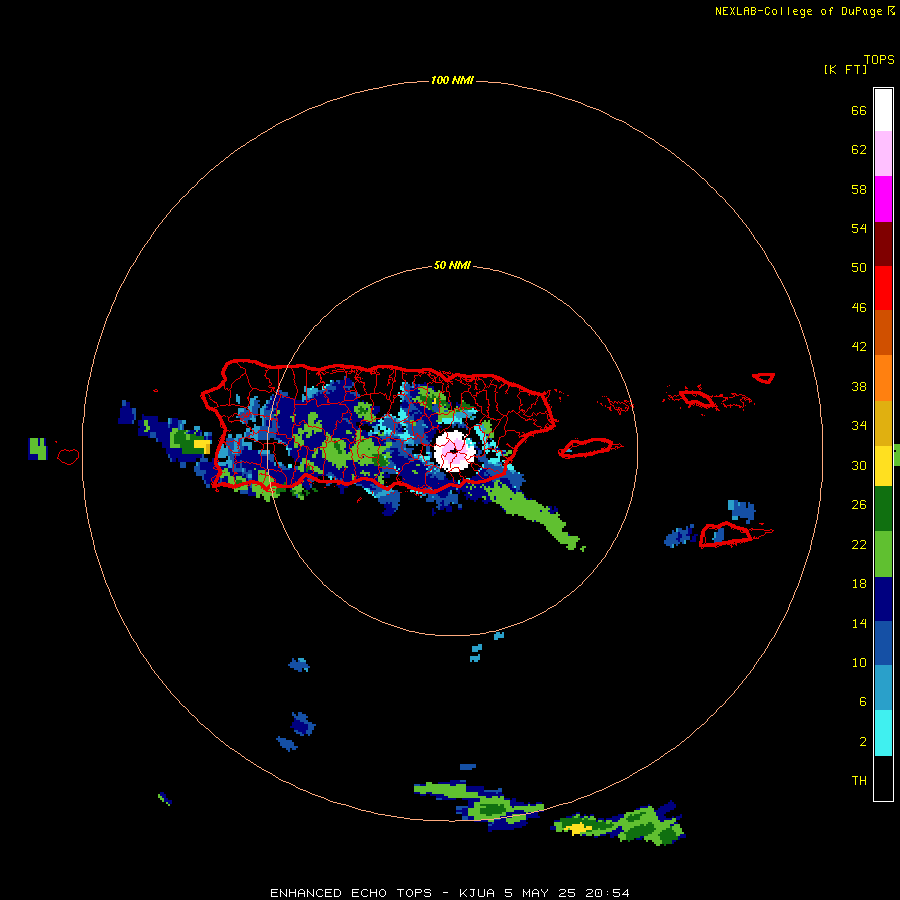Pick the bright yellow legend swatch
The width and height of the screenshot is (900, 900).
coord(883,466)
